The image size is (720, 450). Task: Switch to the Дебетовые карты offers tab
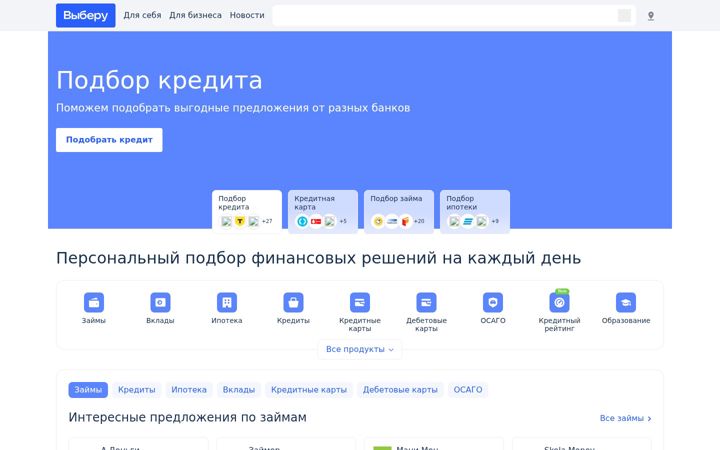tap(400, 390)
